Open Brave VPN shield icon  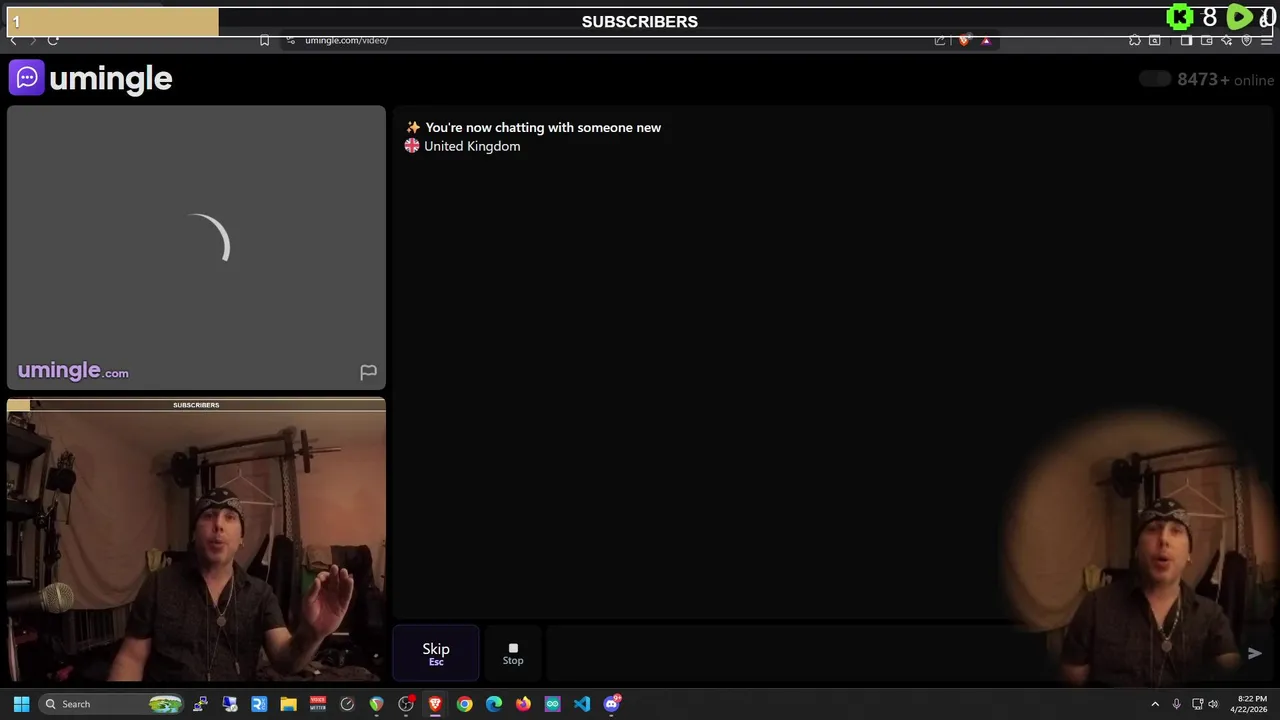click(x=1246, y=40)
